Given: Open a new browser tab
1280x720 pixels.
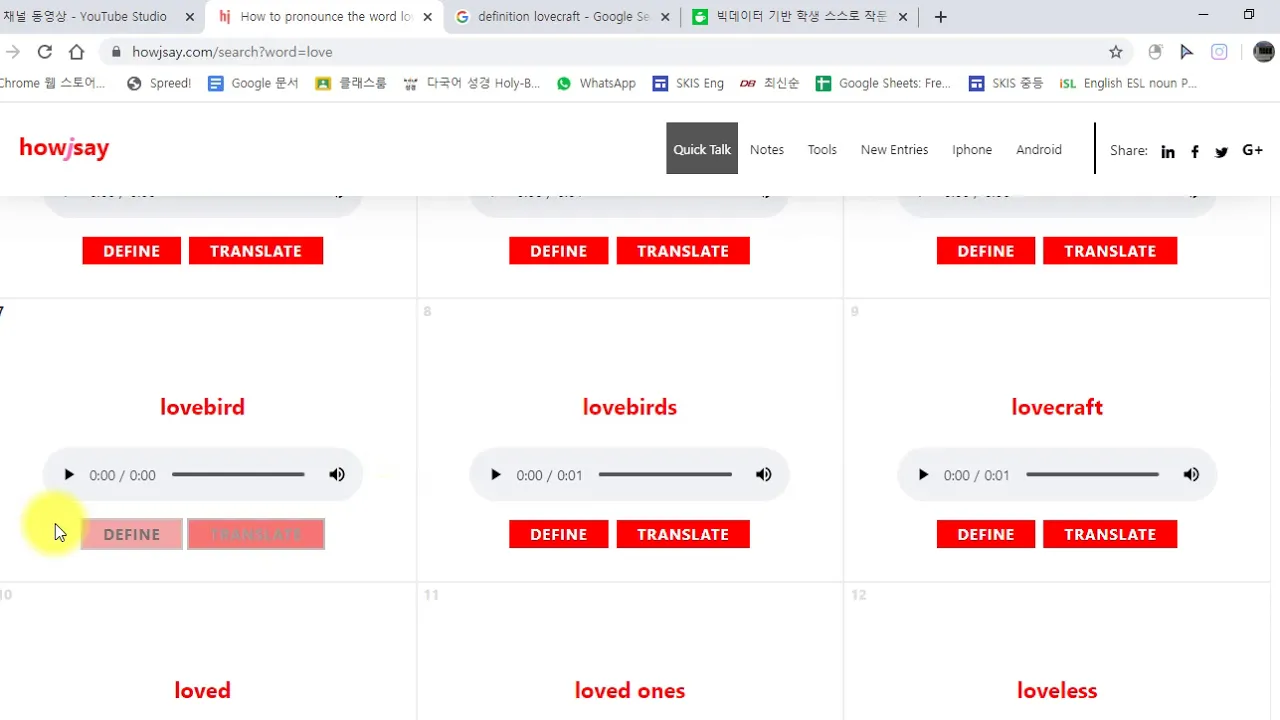Looking at the screenshot, I should [940, 17].
